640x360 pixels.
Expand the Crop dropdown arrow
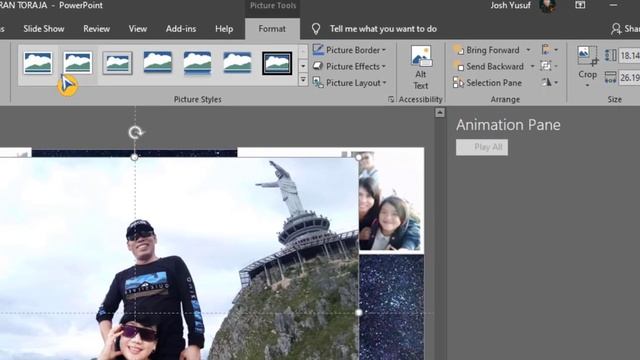(x=587, y=85)
